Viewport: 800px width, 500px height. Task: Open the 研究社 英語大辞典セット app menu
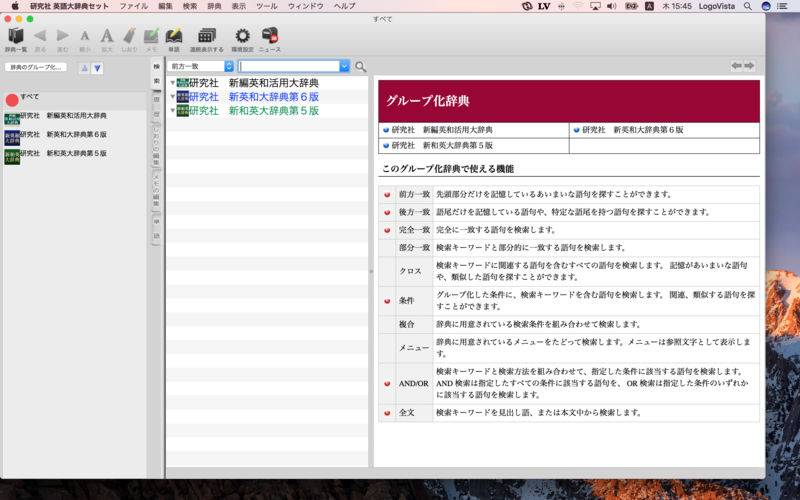[x=69, y=6]
